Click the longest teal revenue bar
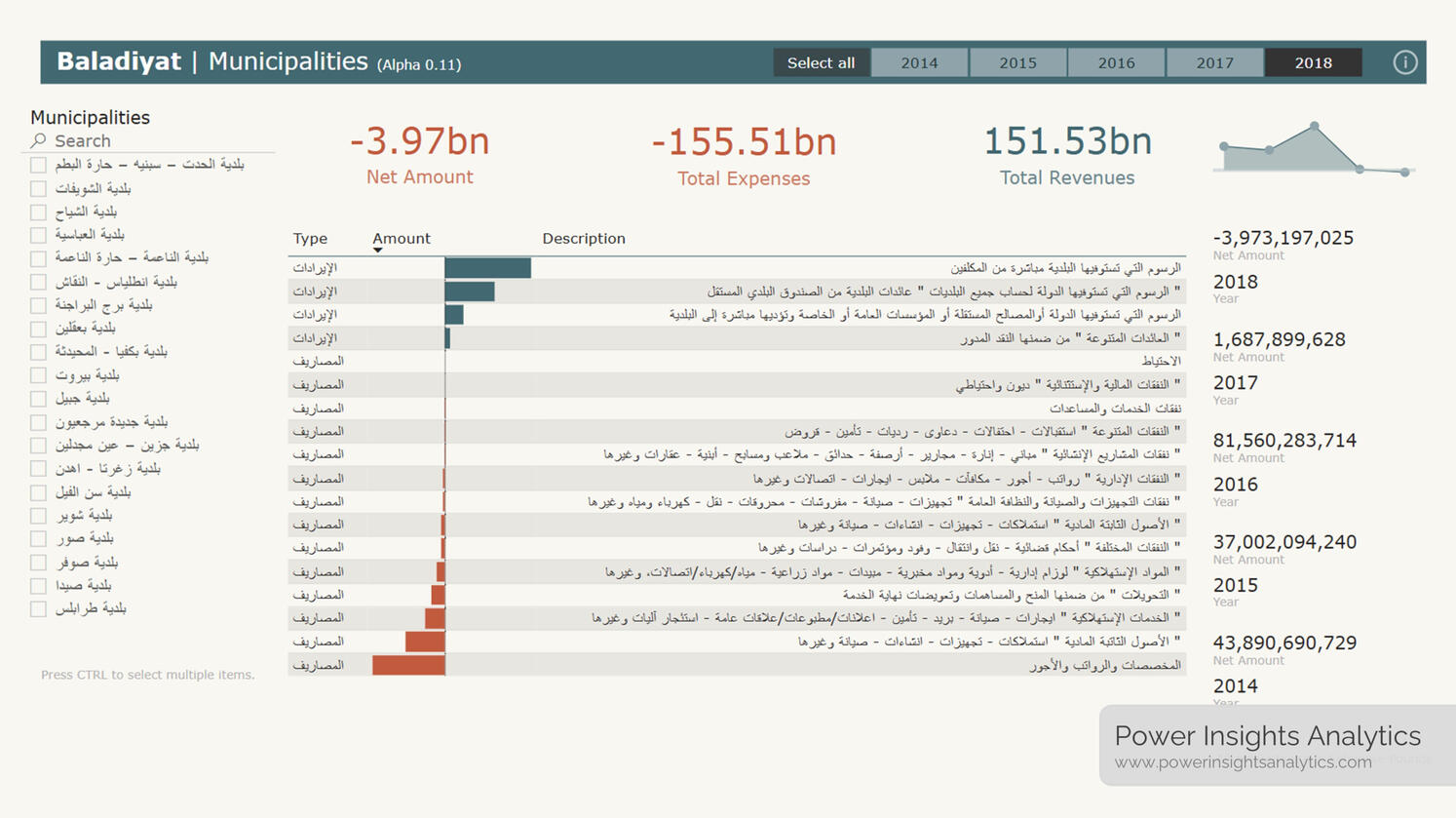1456x818 pixels. tap(487, 268)
